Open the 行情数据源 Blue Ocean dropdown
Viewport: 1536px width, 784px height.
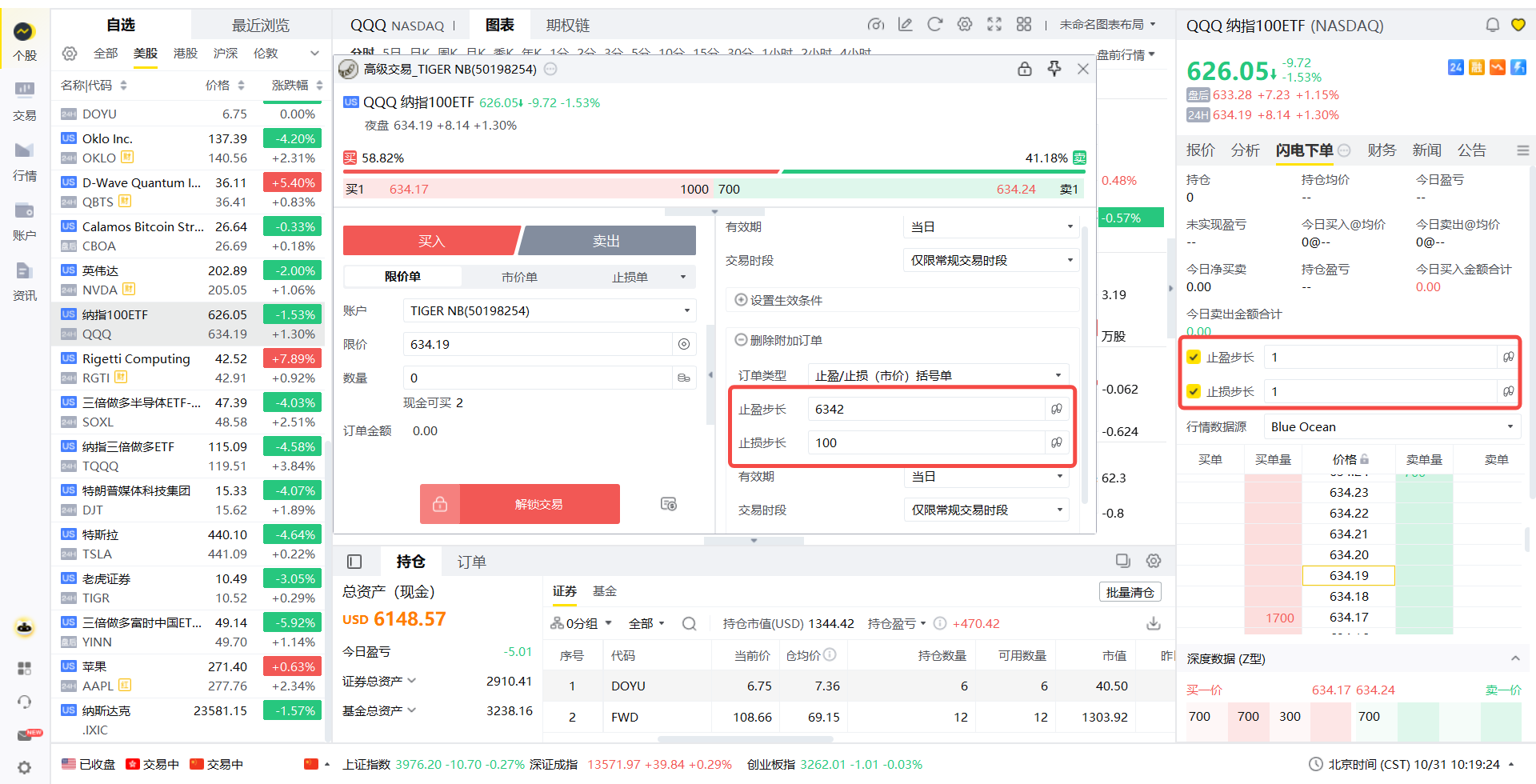[x=1391, y=427]
